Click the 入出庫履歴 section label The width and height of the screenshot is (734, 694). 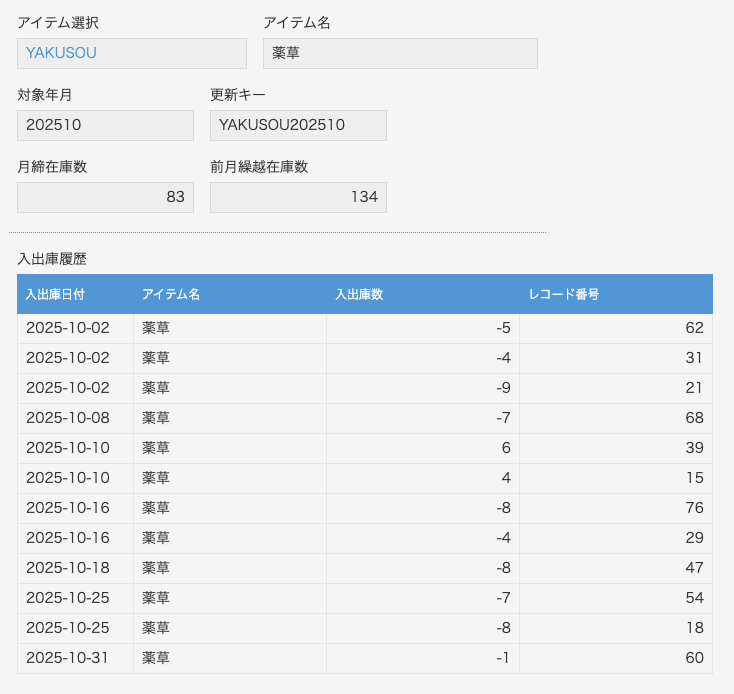click(52, 258)
